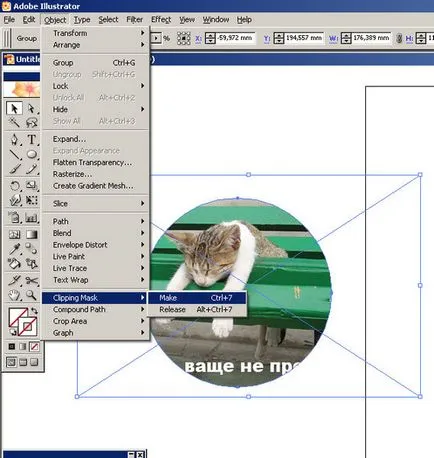
Task: Choose the Column Graph tool
Action: (32, 217)
